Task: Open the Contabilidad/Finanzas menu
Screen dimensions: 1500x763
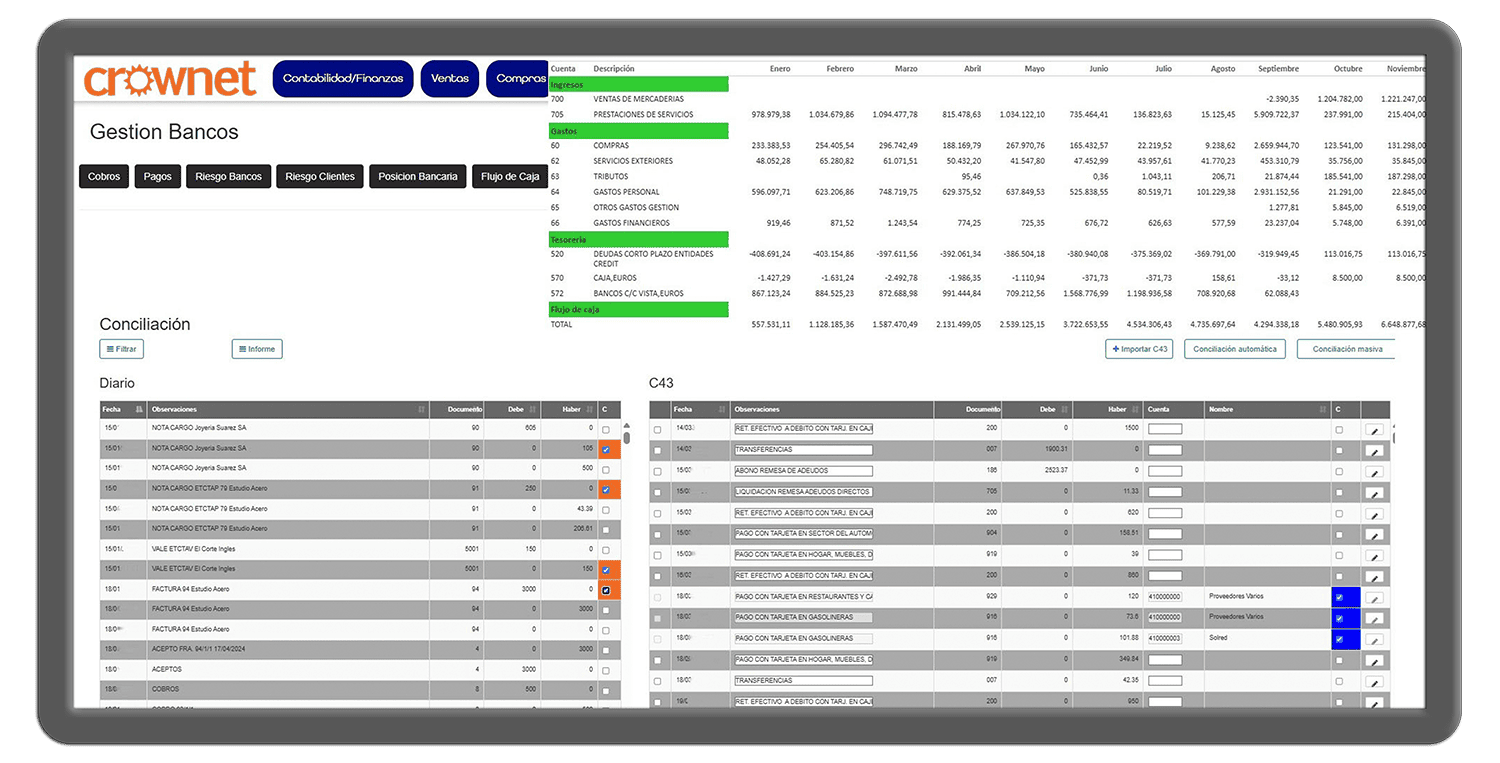Action: coord(342,79)
